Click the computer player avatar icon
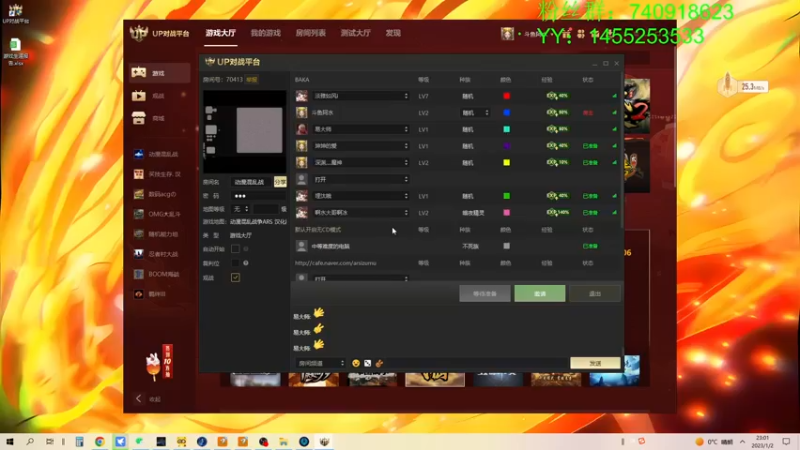This screenshot has height=450, width=800. click(x=302, y=246)
